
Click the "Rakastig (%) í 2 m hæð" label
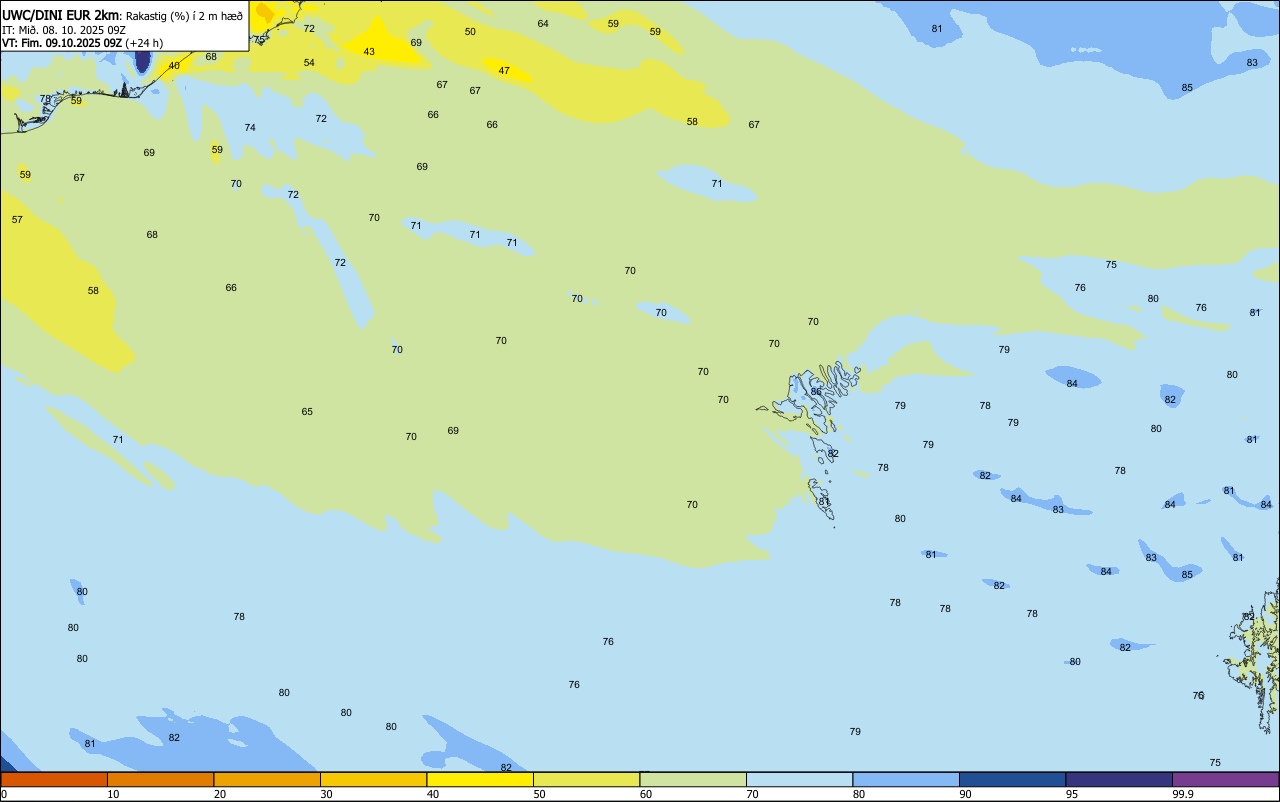pyautogui.click(x=184, y=16)
